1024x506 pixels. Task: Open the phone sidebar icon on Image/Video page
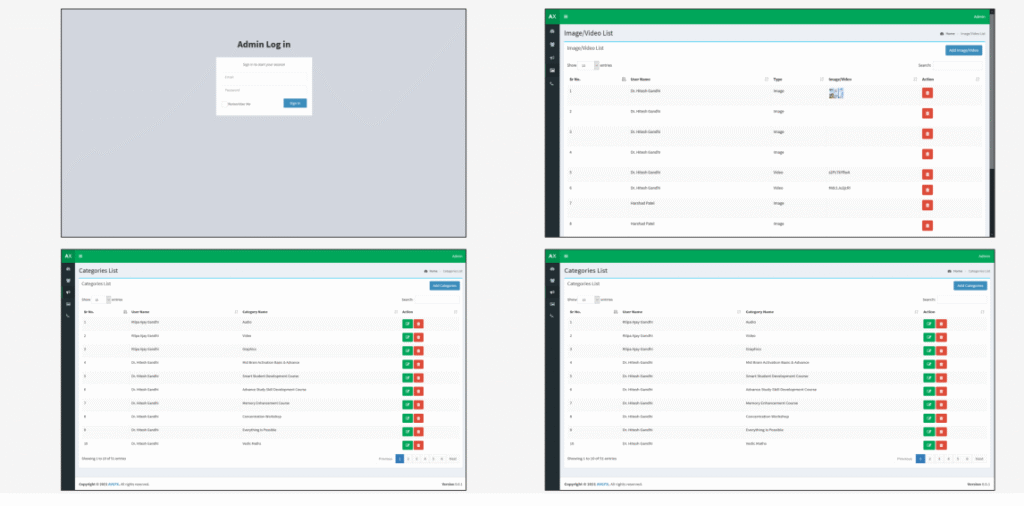(552, 83)
